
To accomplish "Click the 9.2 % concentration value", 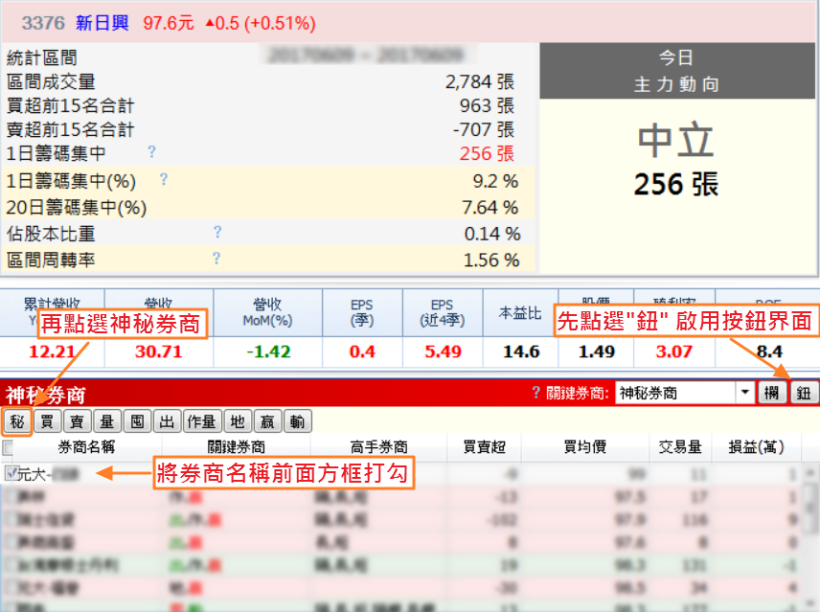I will [x=495, y=181].
